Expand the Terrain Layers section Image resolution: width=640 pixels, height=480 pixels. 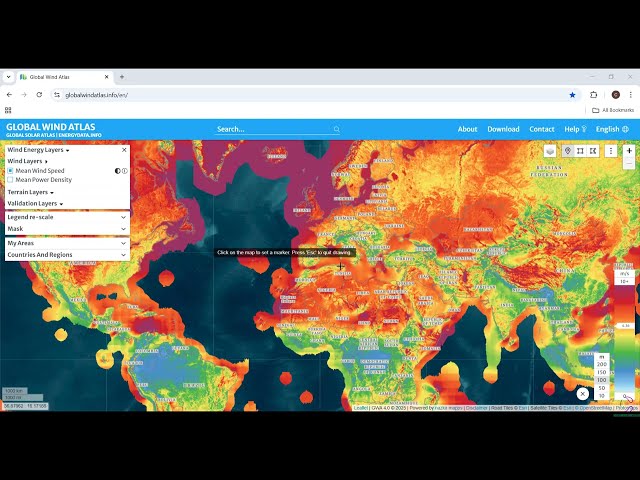pos(31,192)
